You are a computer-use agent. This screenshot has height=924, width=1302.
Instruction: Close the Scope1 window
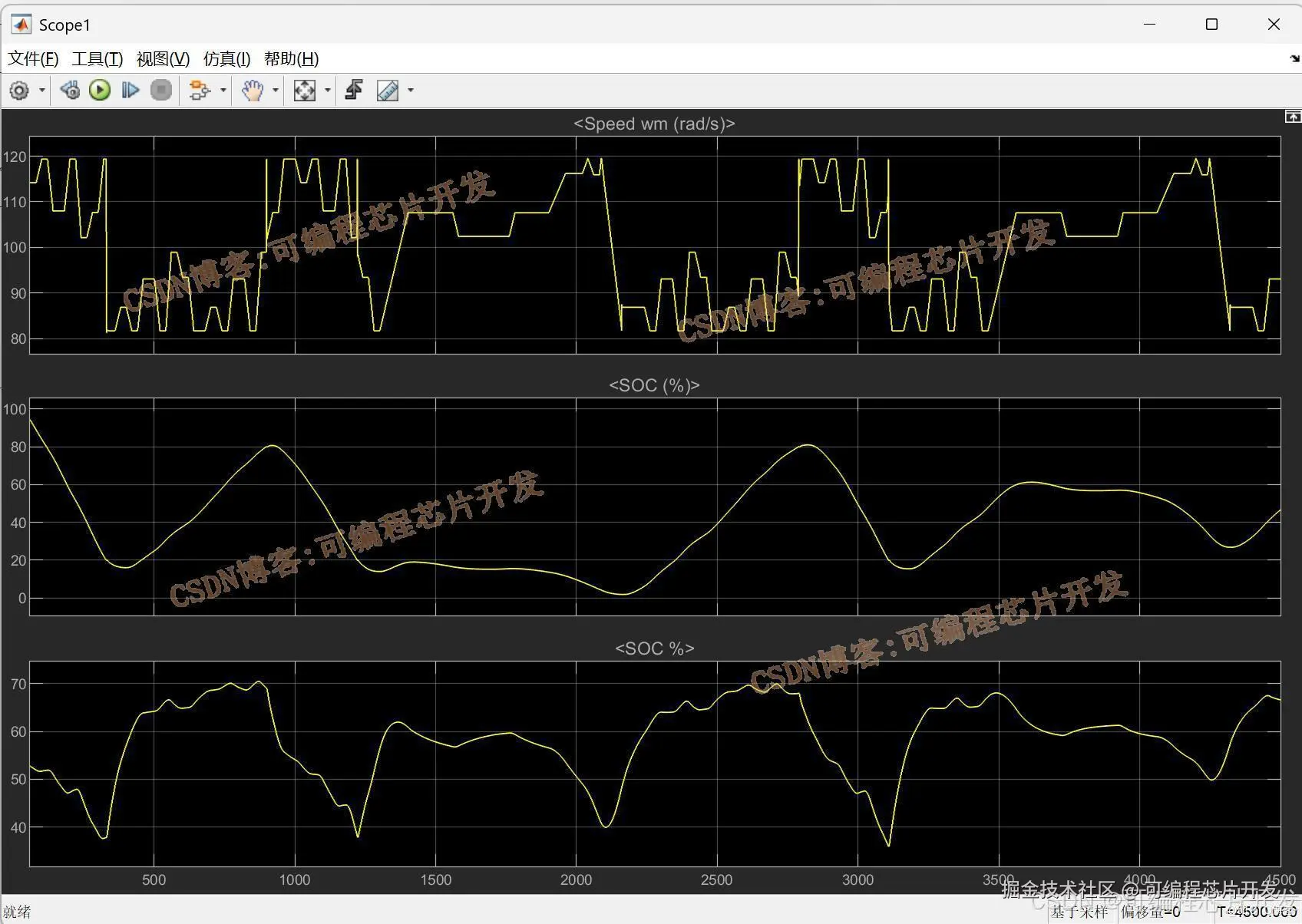(1274, 25)
